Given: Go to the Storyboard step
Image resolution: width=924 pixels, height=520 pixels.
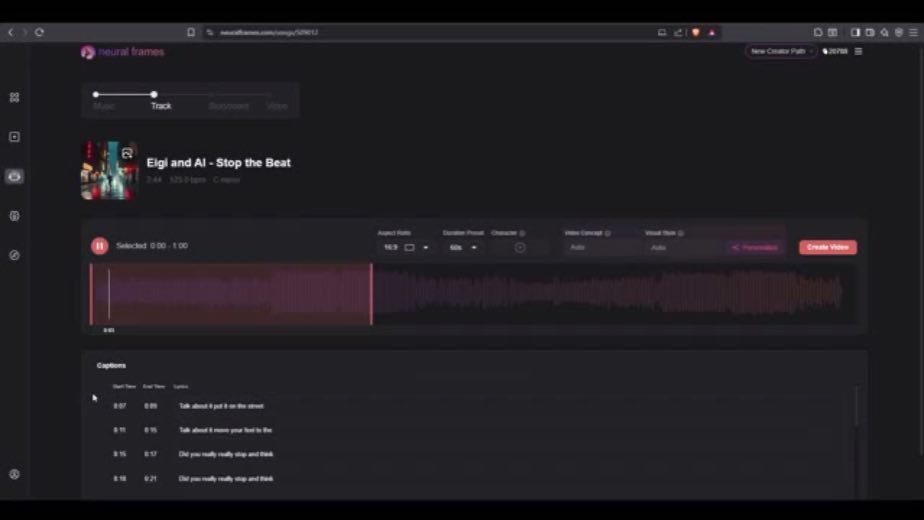Looking at the screenshot, I should pos(229,106).
